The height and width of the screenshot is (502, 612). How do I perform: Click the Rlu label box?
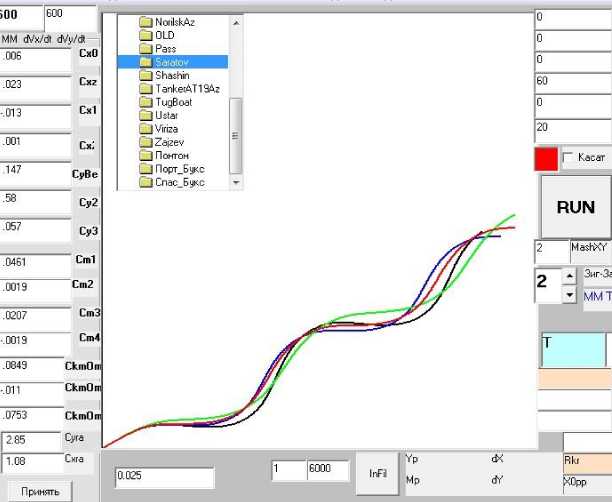[587, 464]
